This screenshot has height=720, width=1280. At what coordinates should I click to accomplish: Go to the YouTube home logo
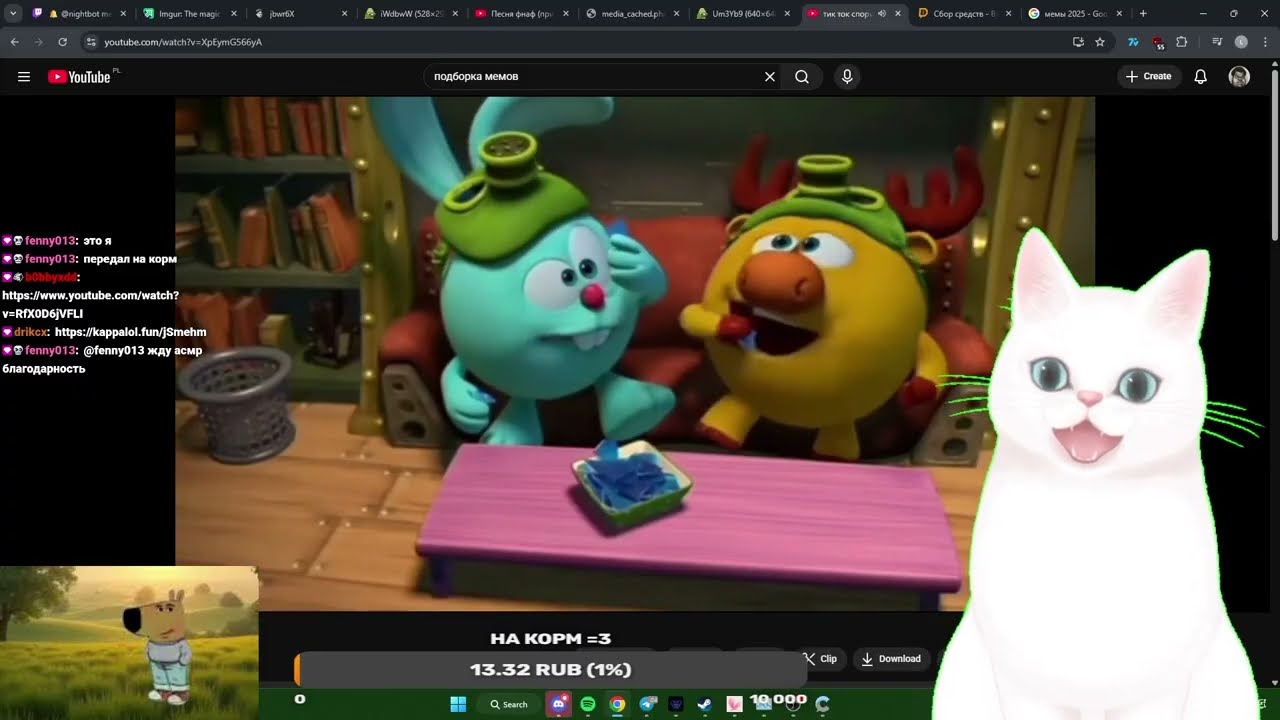click(x=79, y=77)
